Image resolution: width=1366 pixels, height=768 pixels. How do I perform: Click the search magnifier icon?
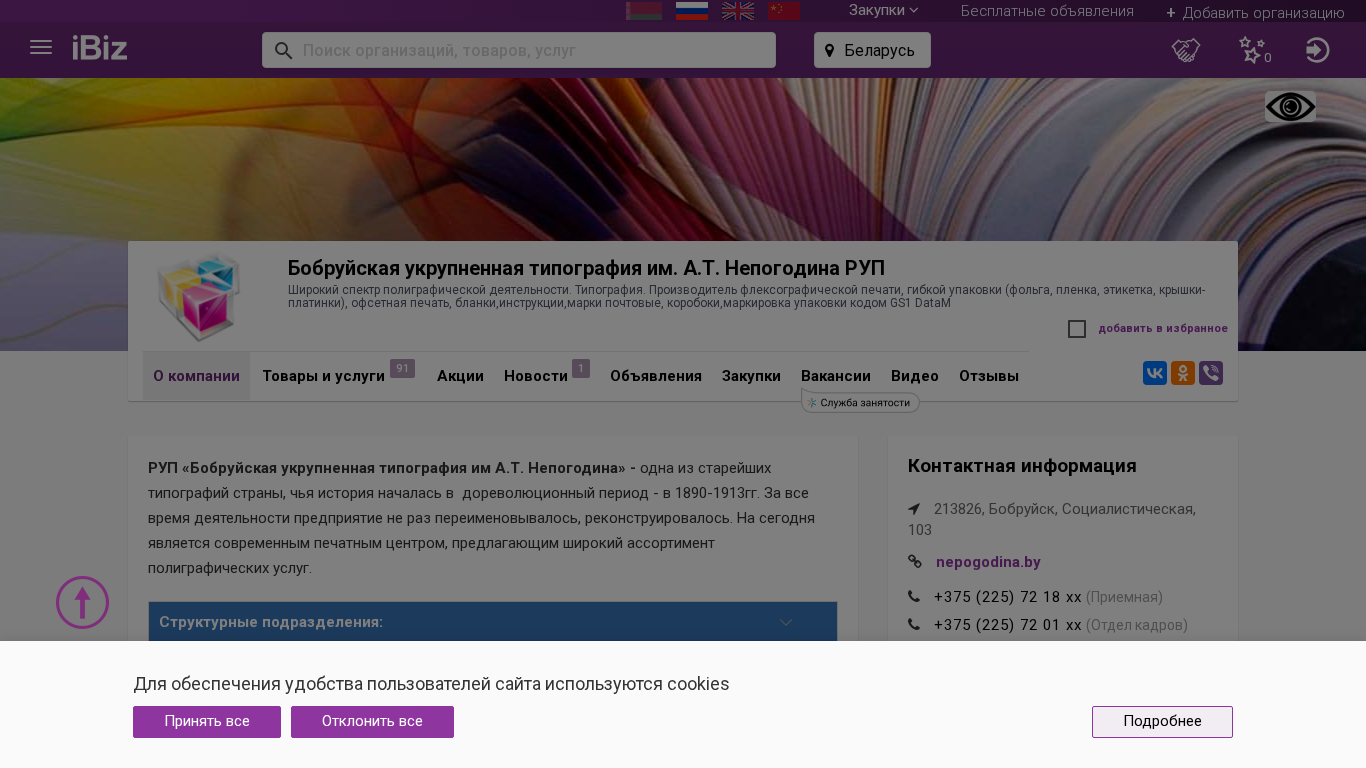(x=283, y=50)
